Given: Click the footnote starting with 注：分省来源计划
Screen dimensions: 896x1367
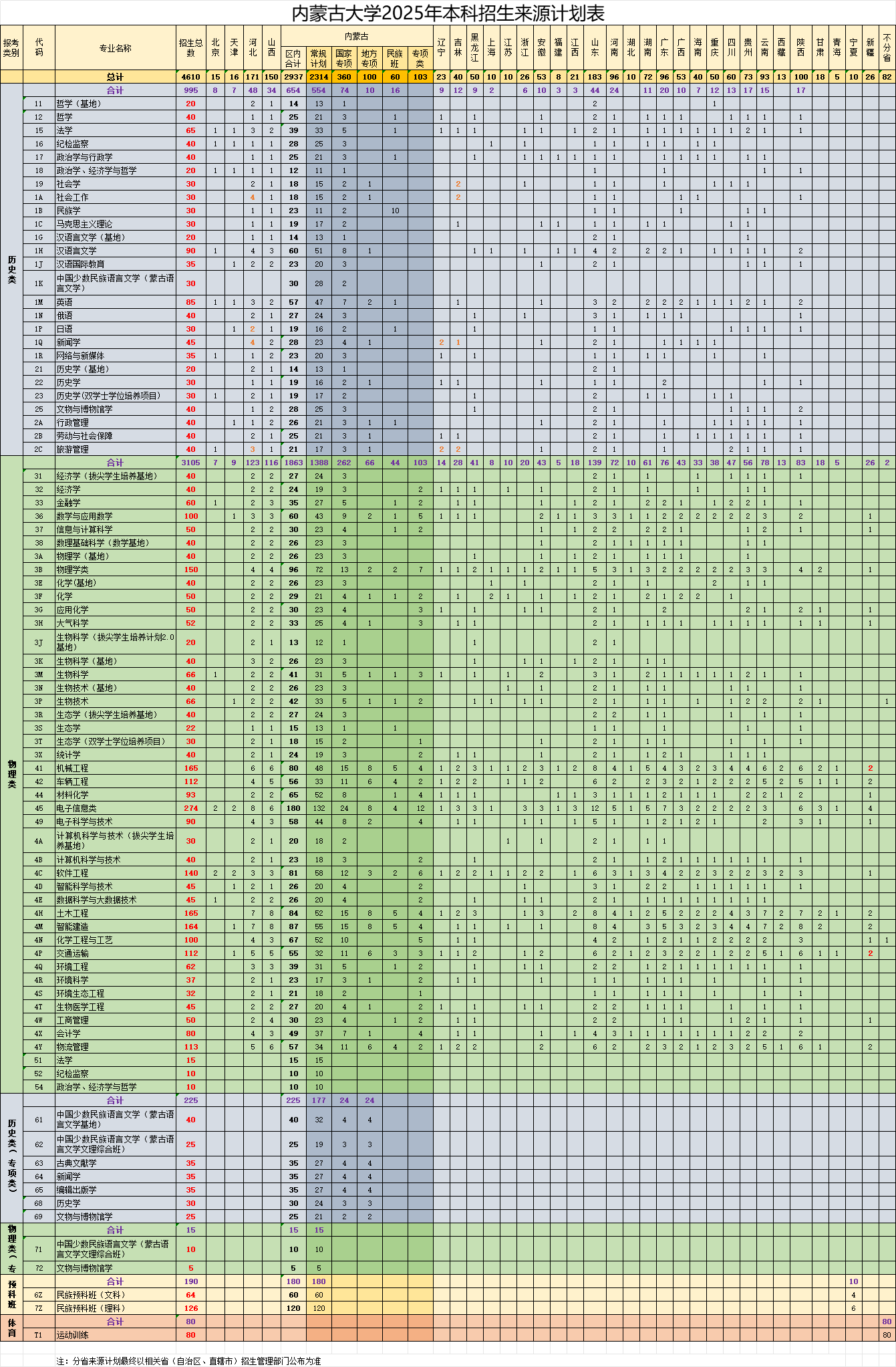Looking at the screenshot, I should point(189,1360).
